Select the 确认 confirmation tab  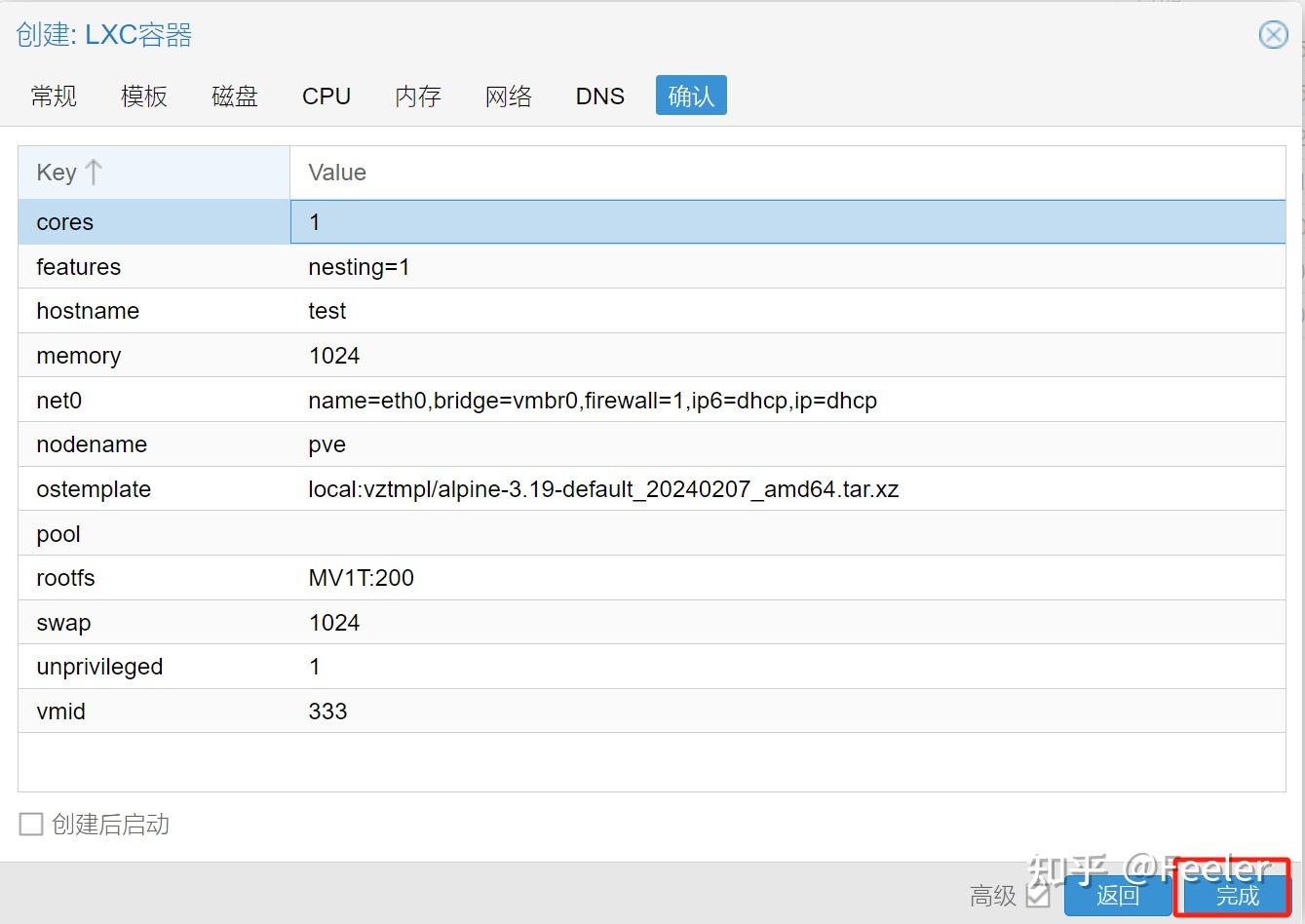coord(690,96)
